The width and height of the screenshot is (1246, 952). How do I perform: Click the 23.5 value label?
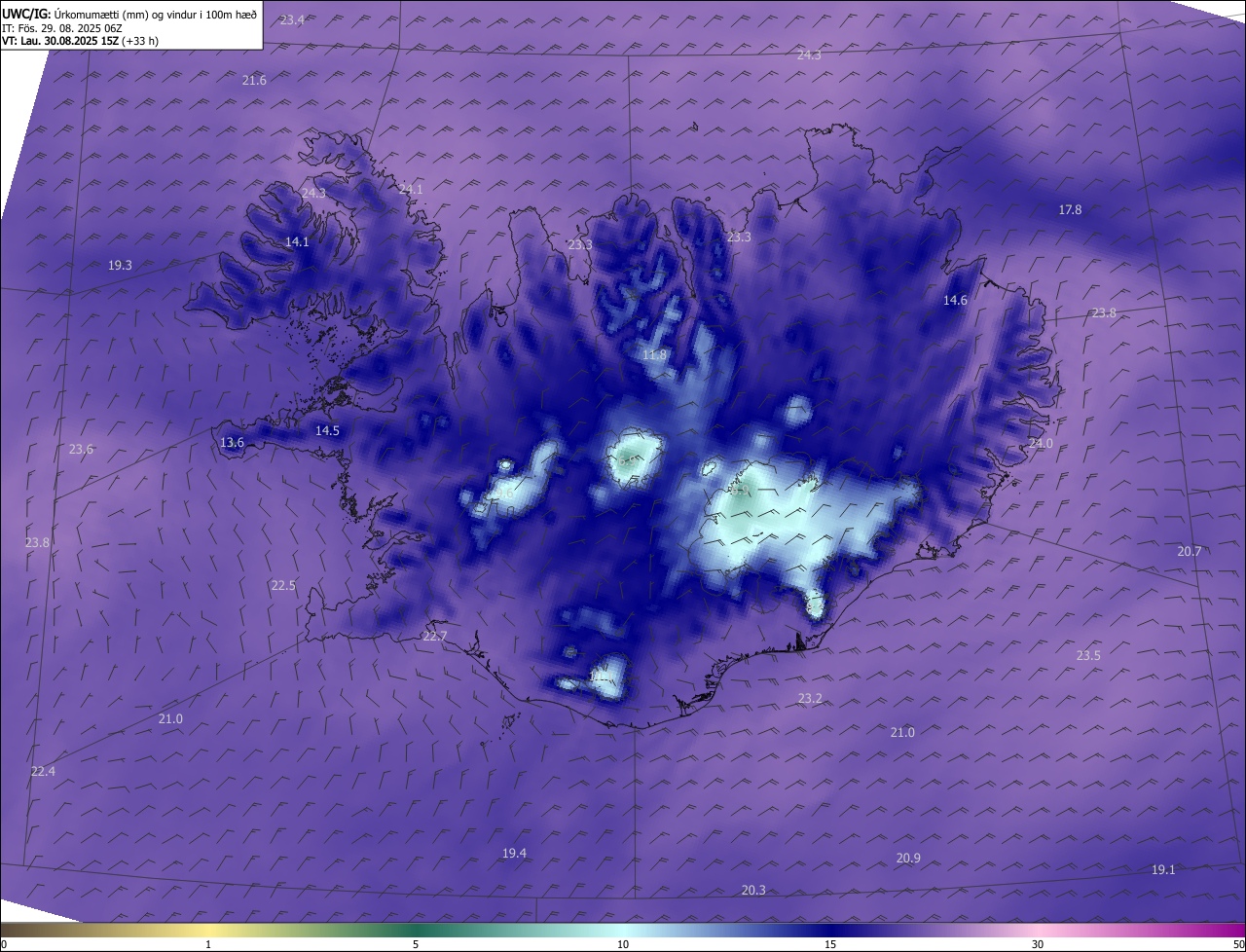pyautogui.click(x=1088, y=655)
